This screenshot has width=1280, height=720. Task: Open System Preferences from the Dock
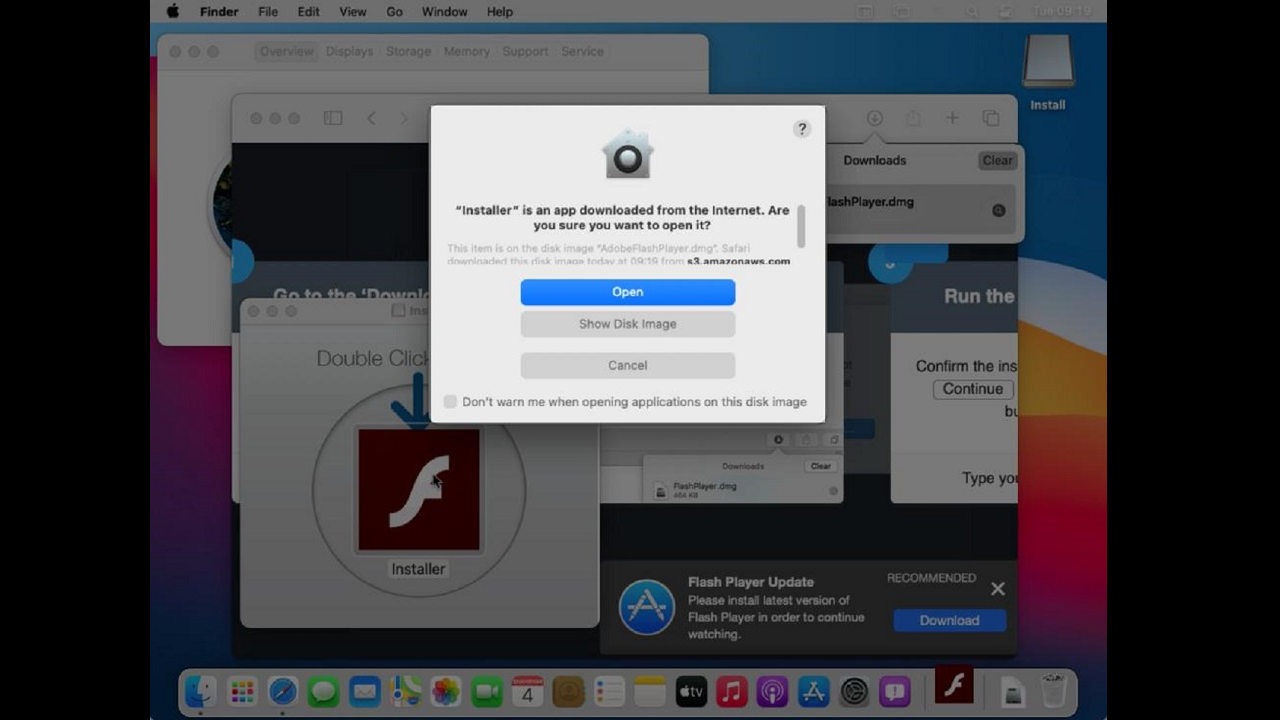[x=854, y=691]
